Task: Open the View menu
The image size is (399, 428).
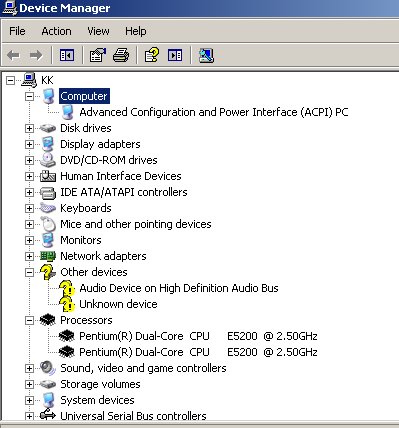Action: point(98,31)
